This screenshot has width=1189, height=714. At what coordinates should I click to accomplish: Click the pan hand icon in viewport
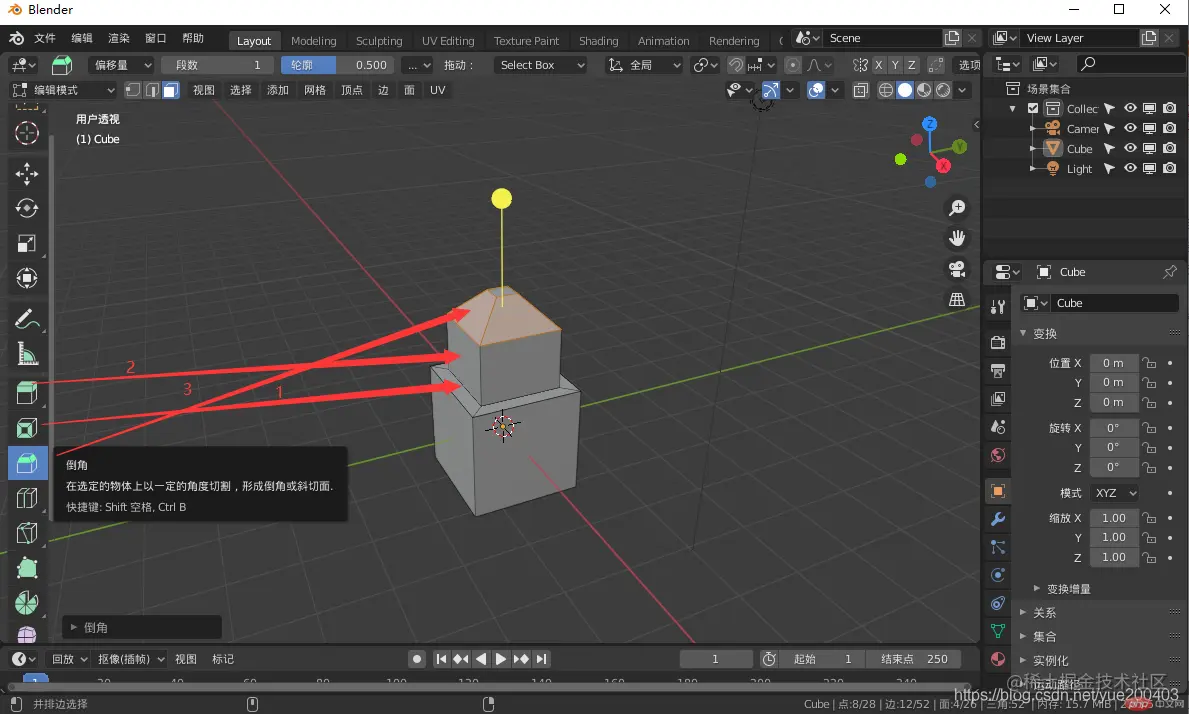tap(957, 238)
